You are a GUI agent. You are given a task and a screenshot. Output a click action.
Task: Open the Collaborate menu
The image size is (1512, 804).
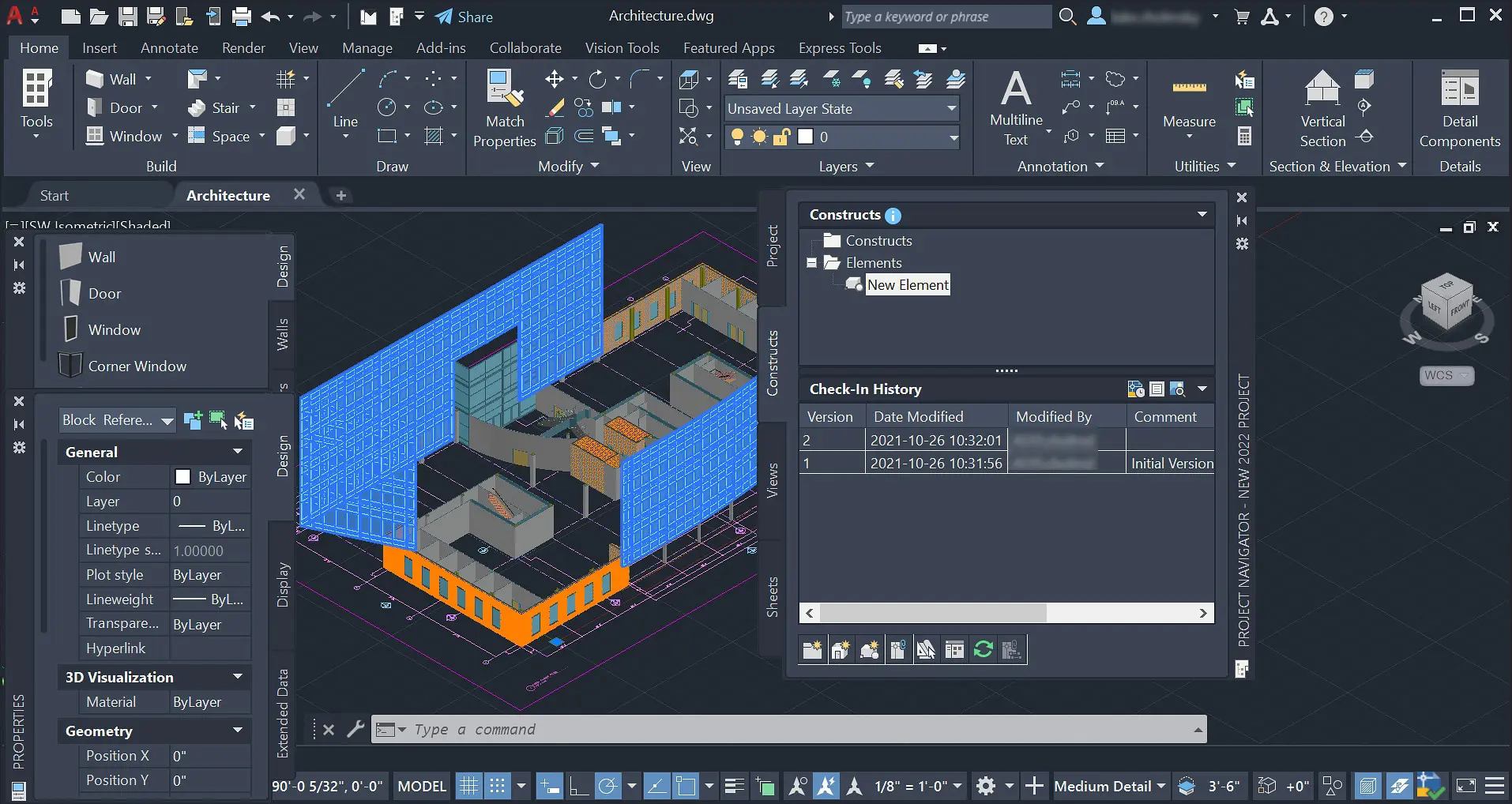525,47
